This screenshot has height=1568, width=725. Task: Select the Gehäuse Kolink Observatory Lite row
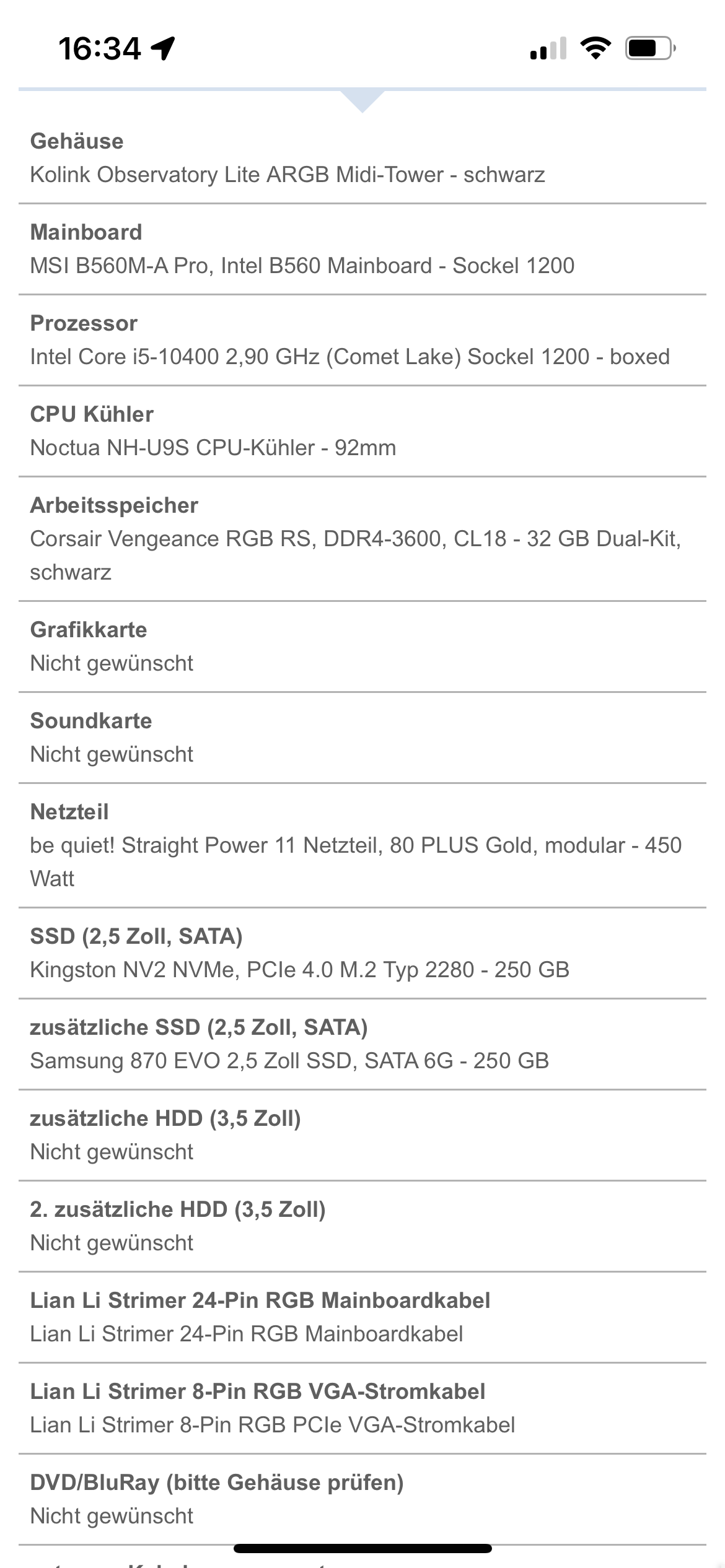pyautogui.click(x=362, y=158)
